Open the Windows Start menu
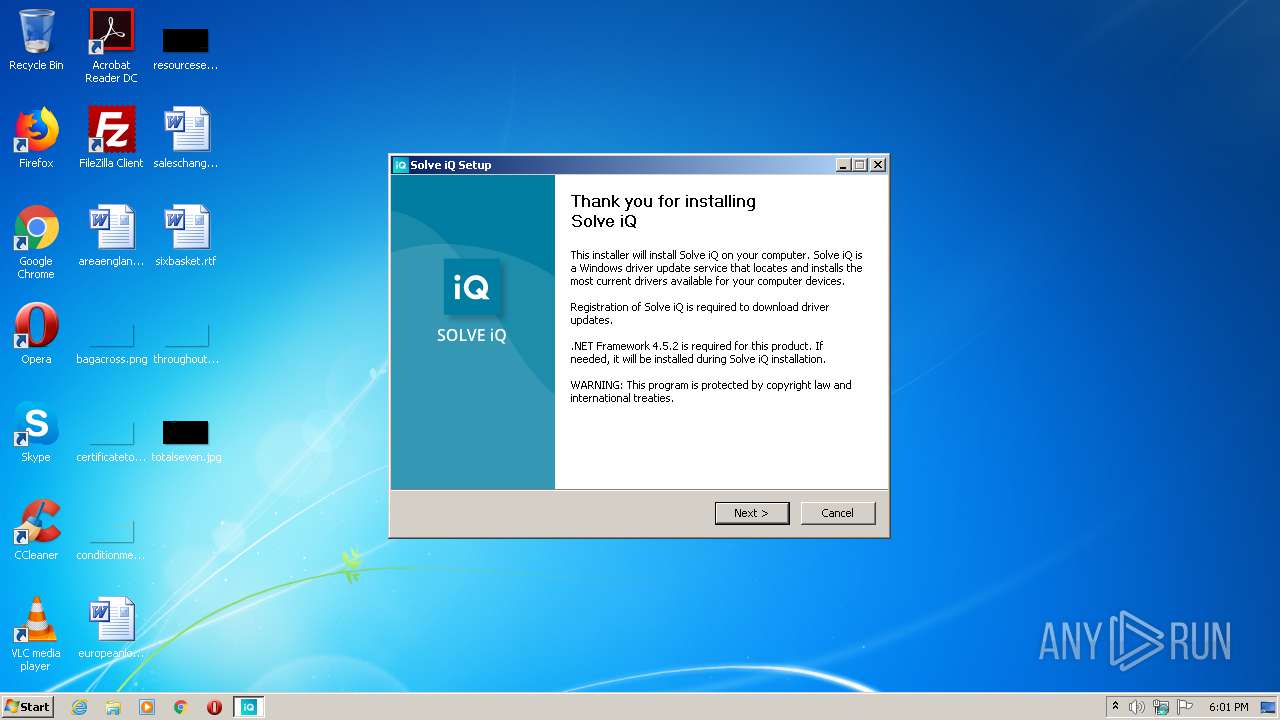The image size is (1280, 720). 28,707
